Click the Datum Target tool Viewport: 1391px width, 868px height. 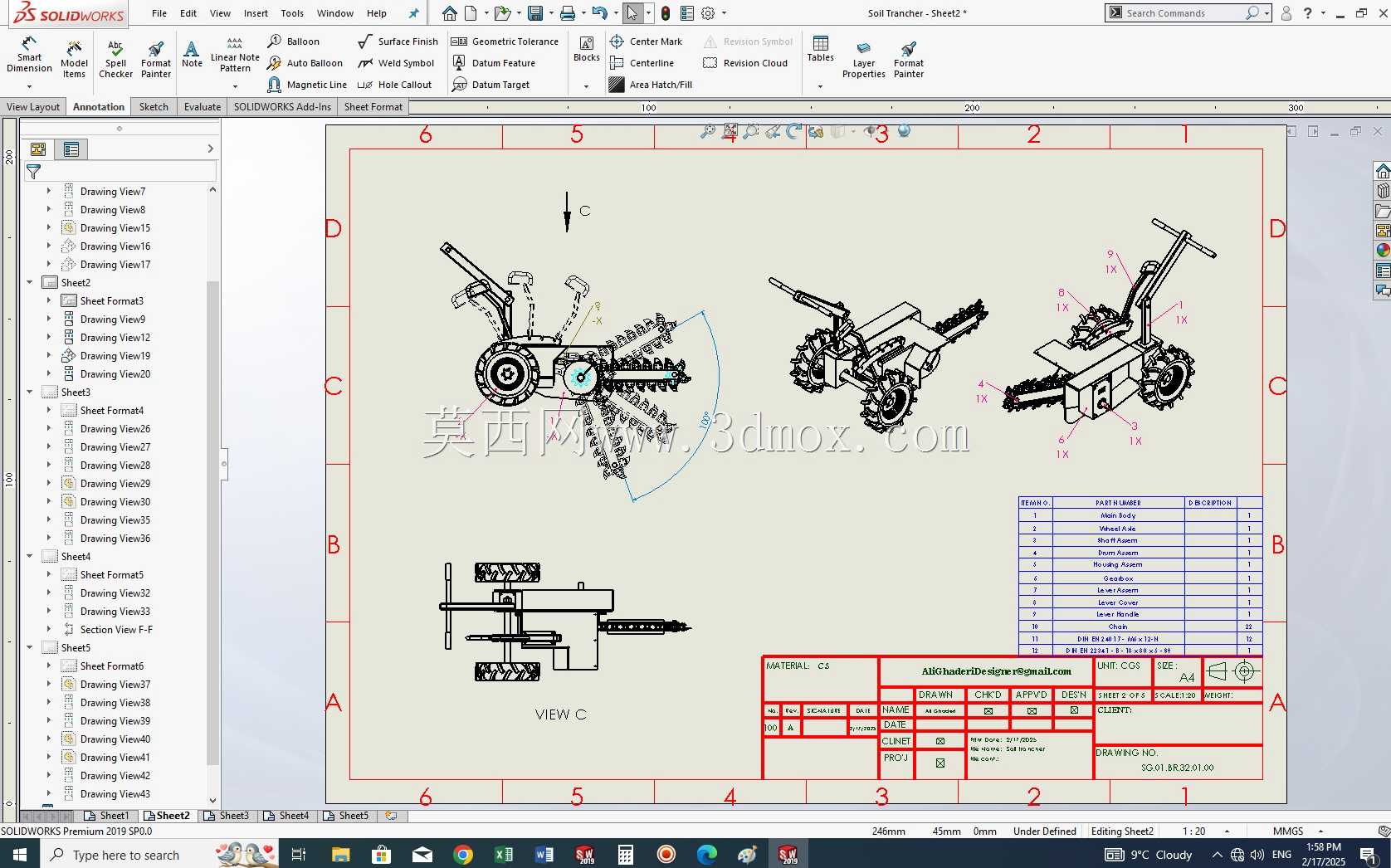[x=491, y=85]
